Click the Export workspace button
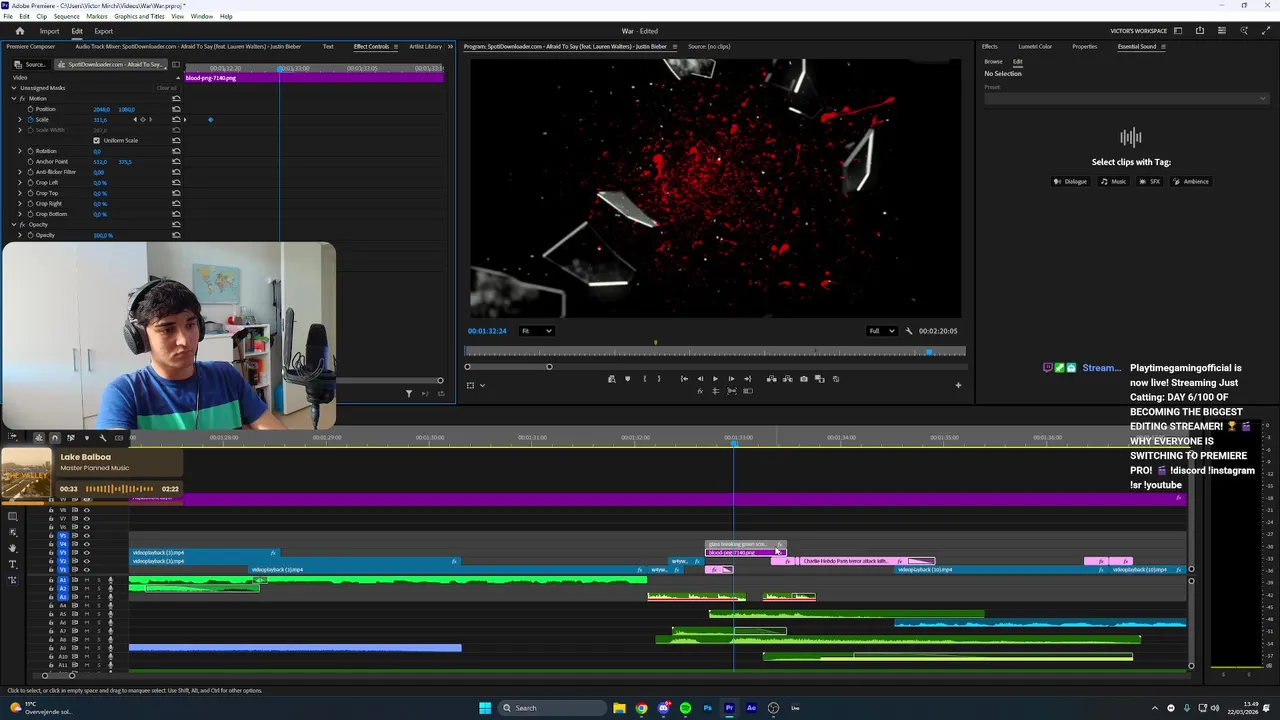The height and width of the screenshot is (720, 1280). (104, 31)
